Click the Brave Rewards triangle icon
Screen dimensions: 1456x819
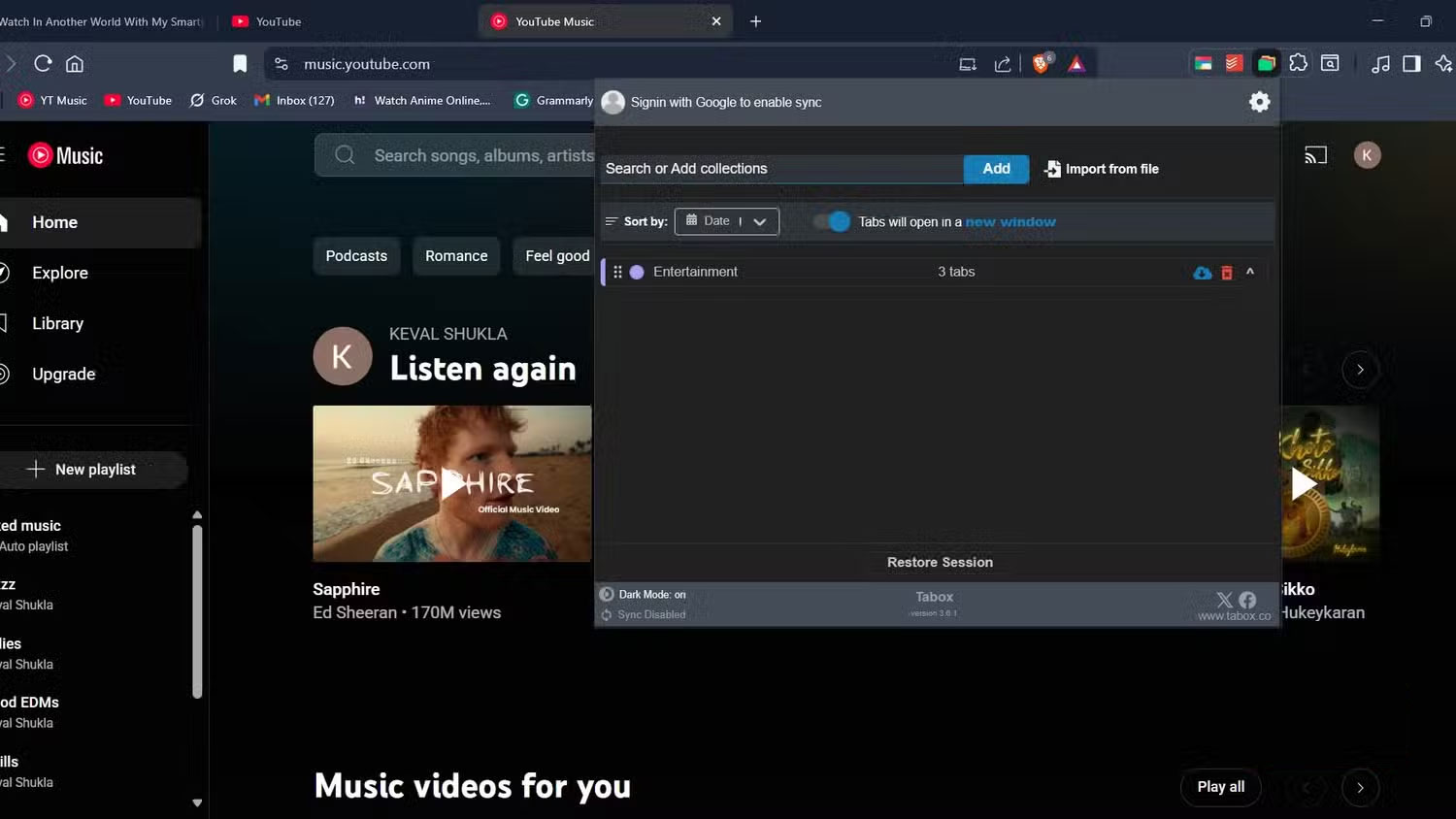[1075, 63]
